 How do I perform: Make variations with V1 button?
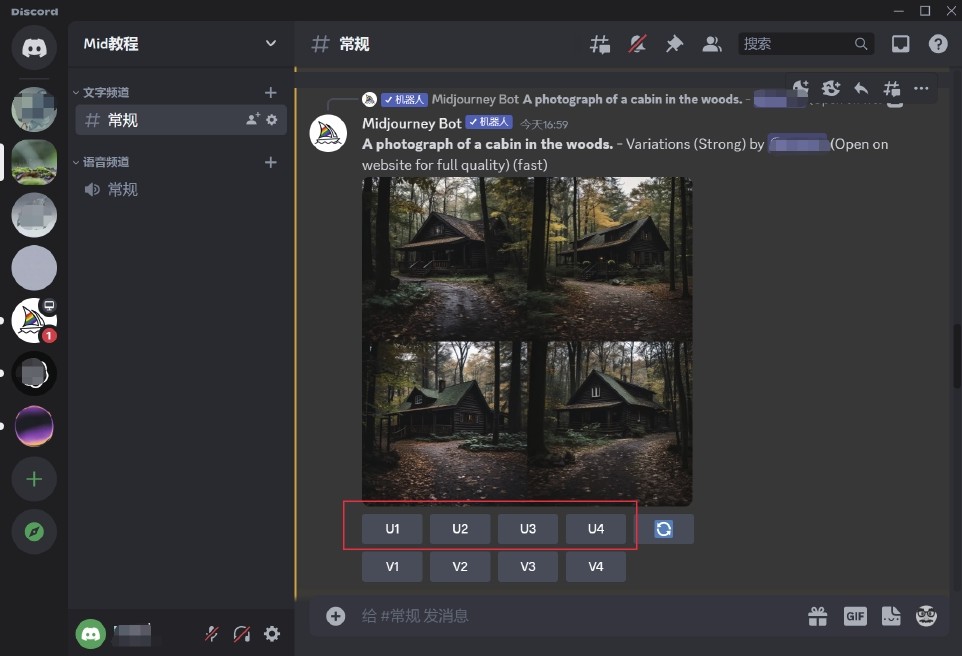tap(392, 566)
